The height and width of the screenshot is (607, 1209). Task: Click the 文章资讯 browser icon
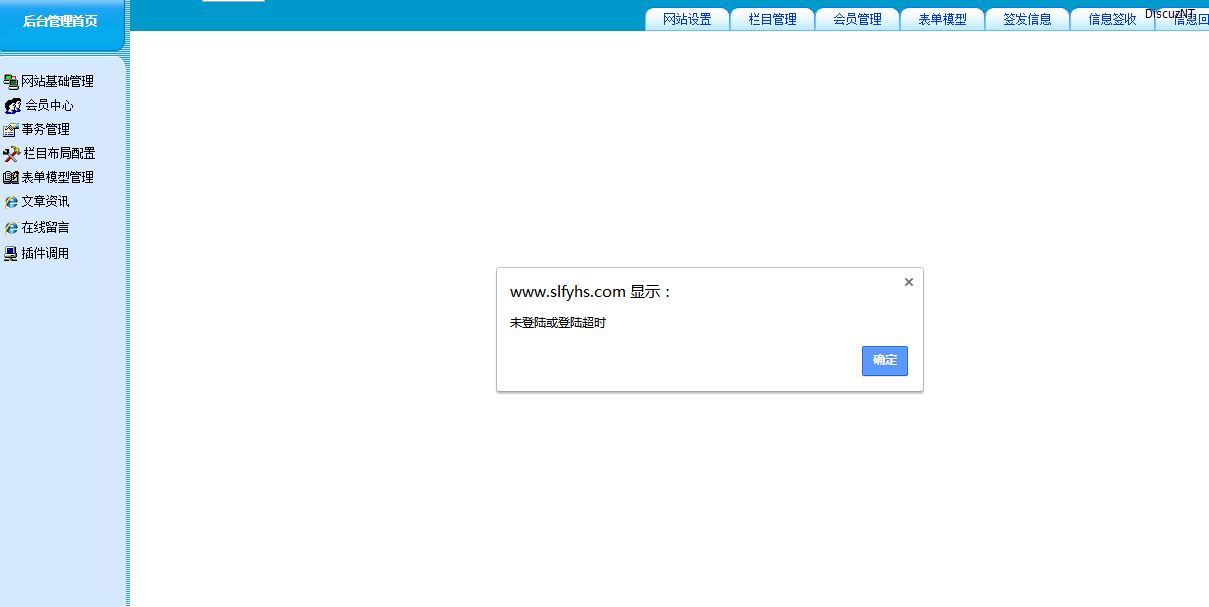tap(11, 202)
